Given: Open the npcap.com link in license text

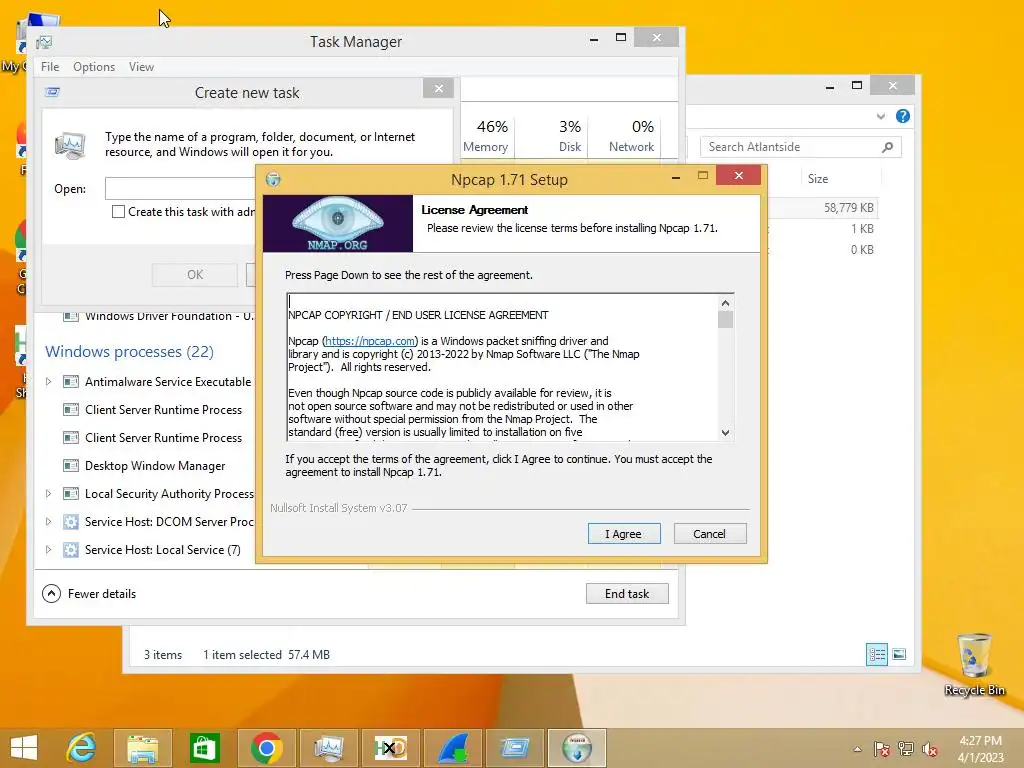Looking at the screenshot, I should 370,341.
